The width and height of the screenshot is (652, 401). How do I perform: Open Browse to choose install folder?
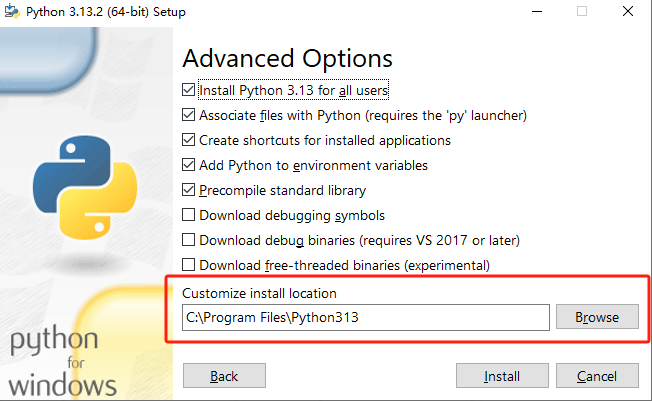tap(597, 317)
